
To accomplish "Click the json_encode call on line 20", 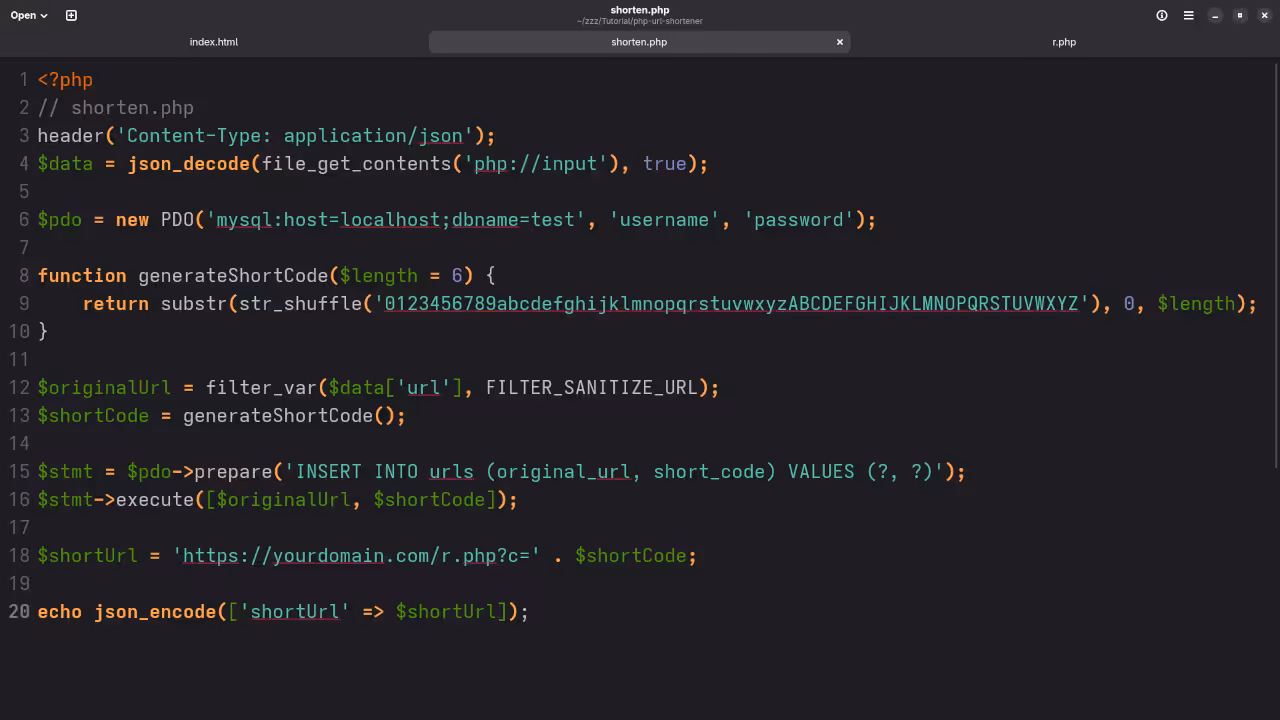I will (154, 611).
